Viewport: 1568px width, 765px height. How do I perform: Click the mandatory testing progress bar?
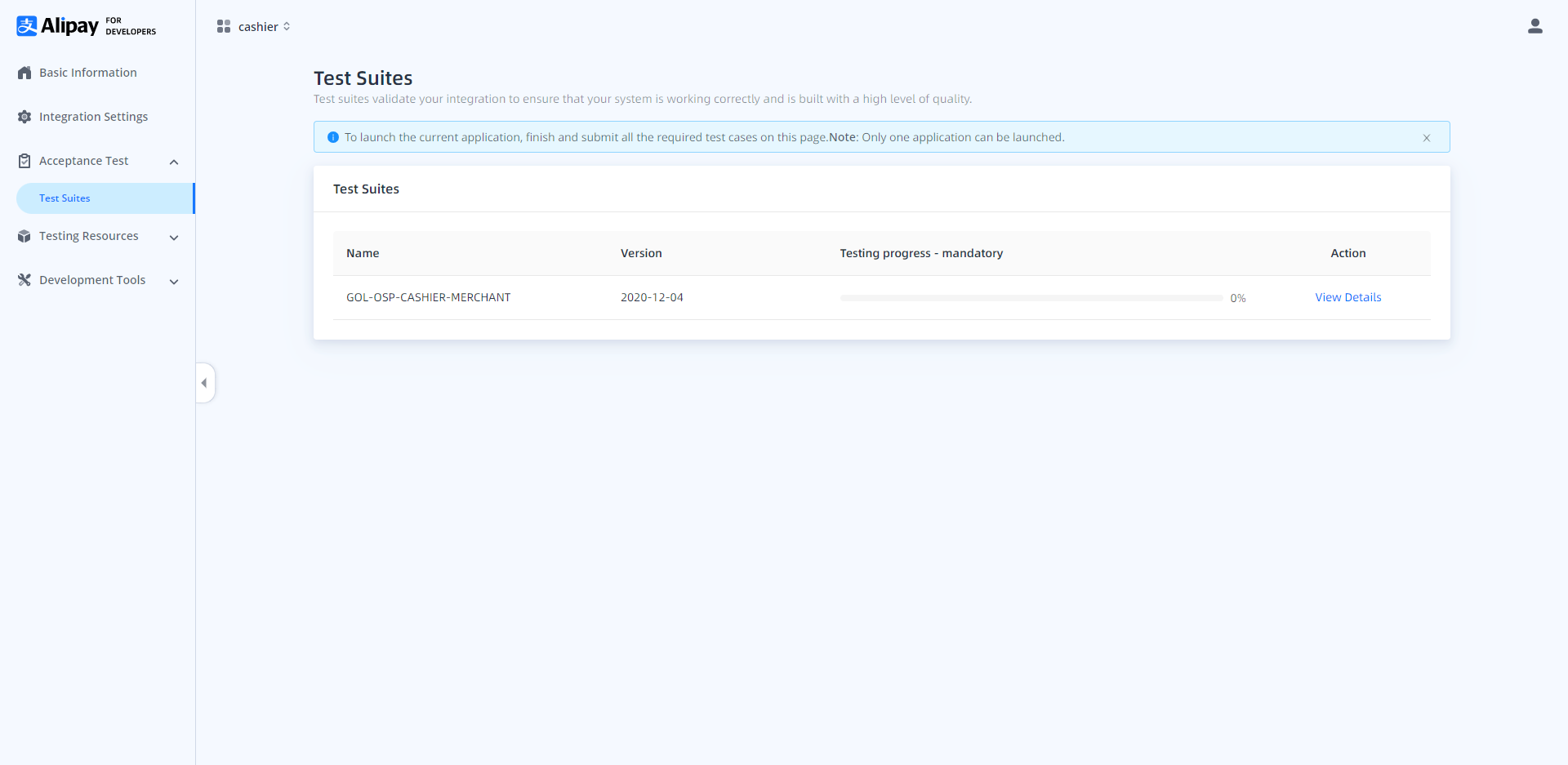point(1031,298)
